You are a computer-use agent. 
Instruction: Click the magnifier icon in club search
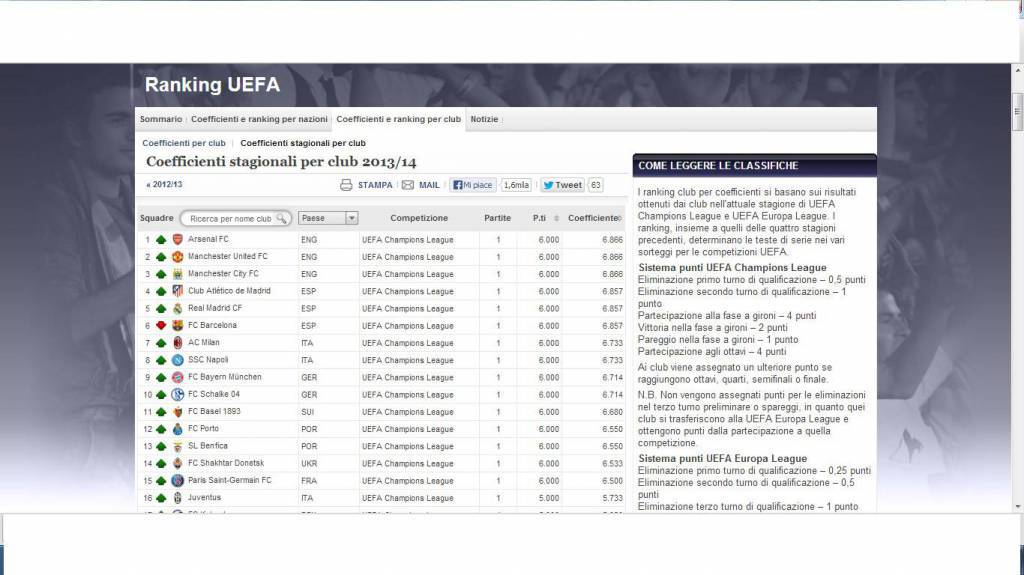click(x=283, y=218)
